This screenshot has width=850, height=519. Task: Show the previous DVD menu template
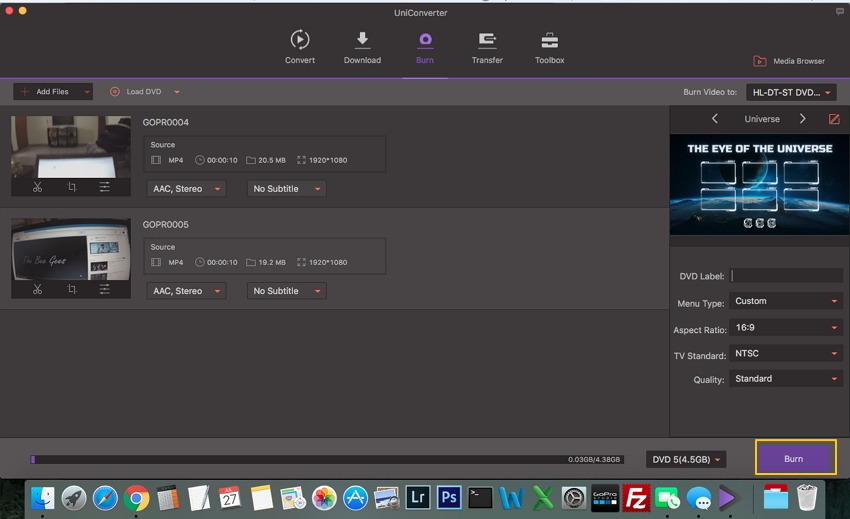(715, 119)
